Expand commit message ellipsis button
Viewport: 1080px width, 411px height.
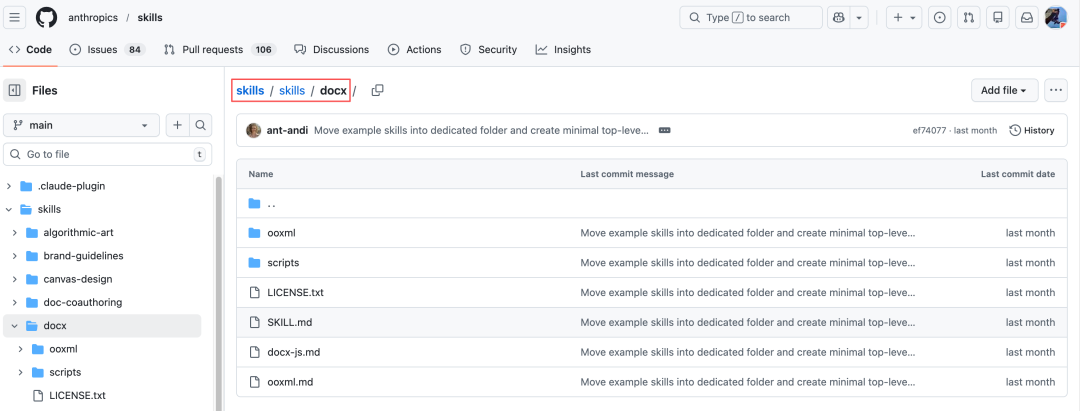(x=665, y=130)
